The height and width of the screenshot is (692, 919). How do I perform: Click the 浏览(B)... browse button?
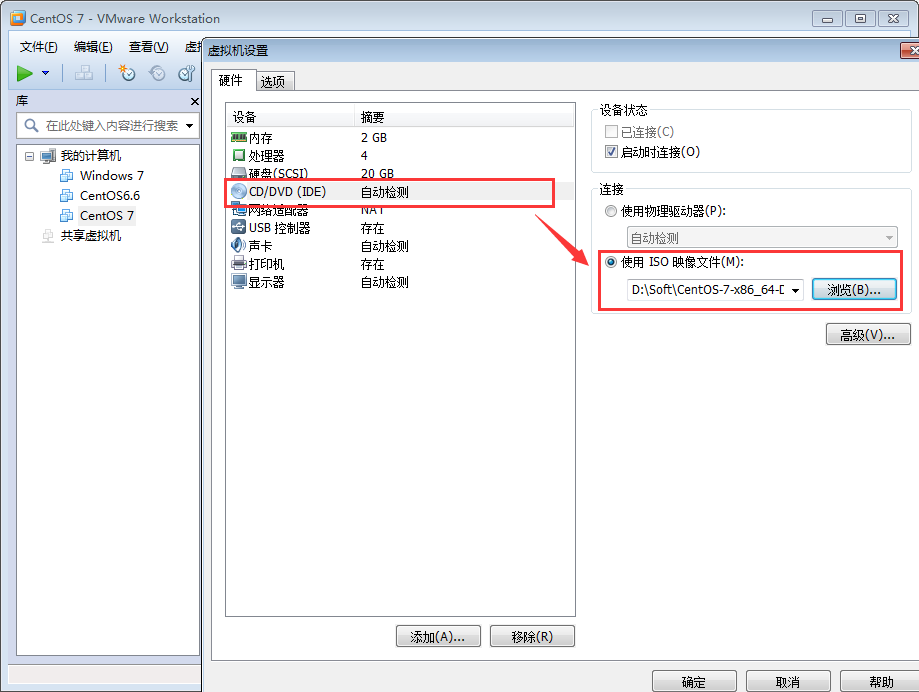(854, 289)
